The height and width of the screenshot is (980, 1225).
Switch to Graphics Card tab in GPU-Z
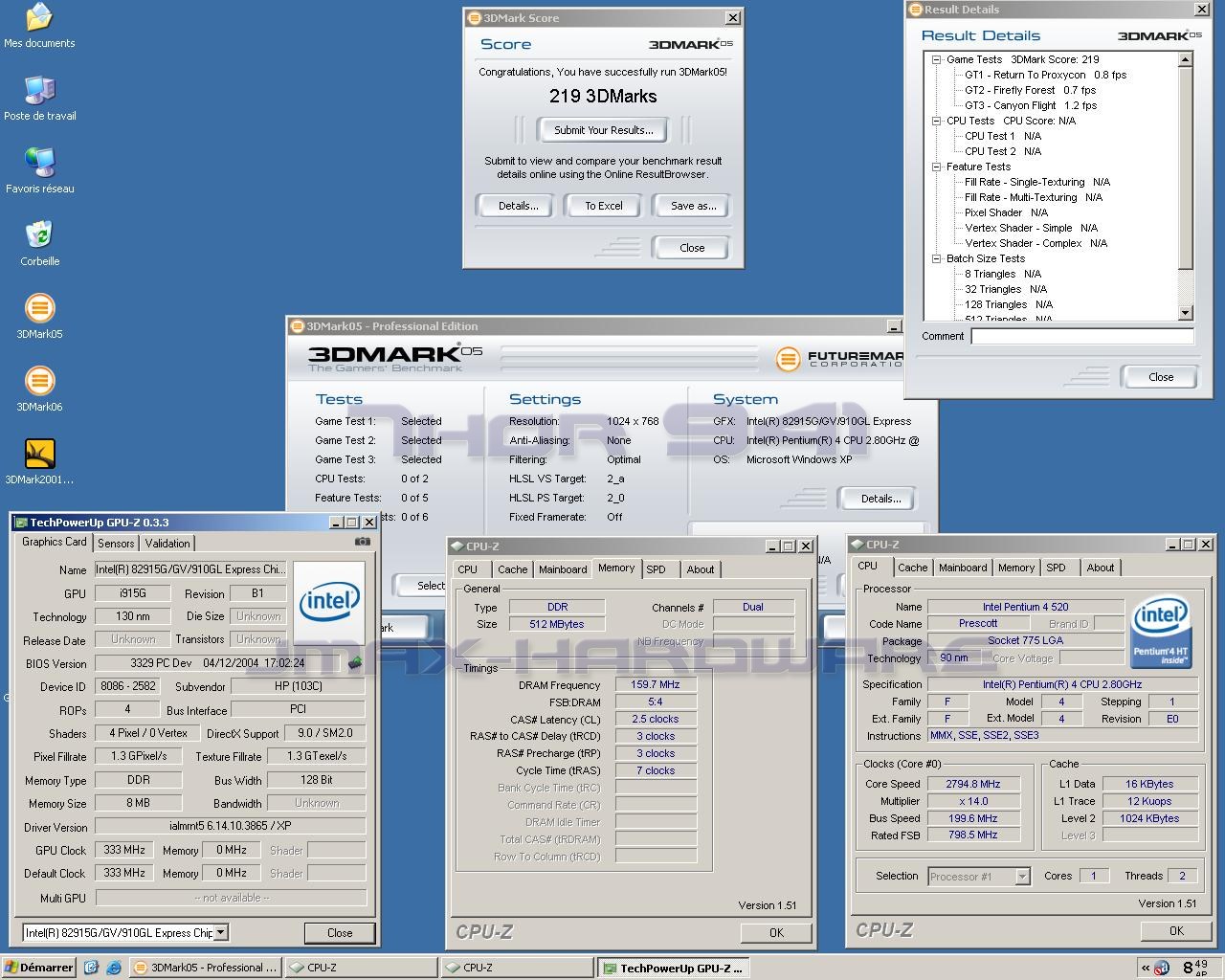pyautogui.click(x=55, y=542)
